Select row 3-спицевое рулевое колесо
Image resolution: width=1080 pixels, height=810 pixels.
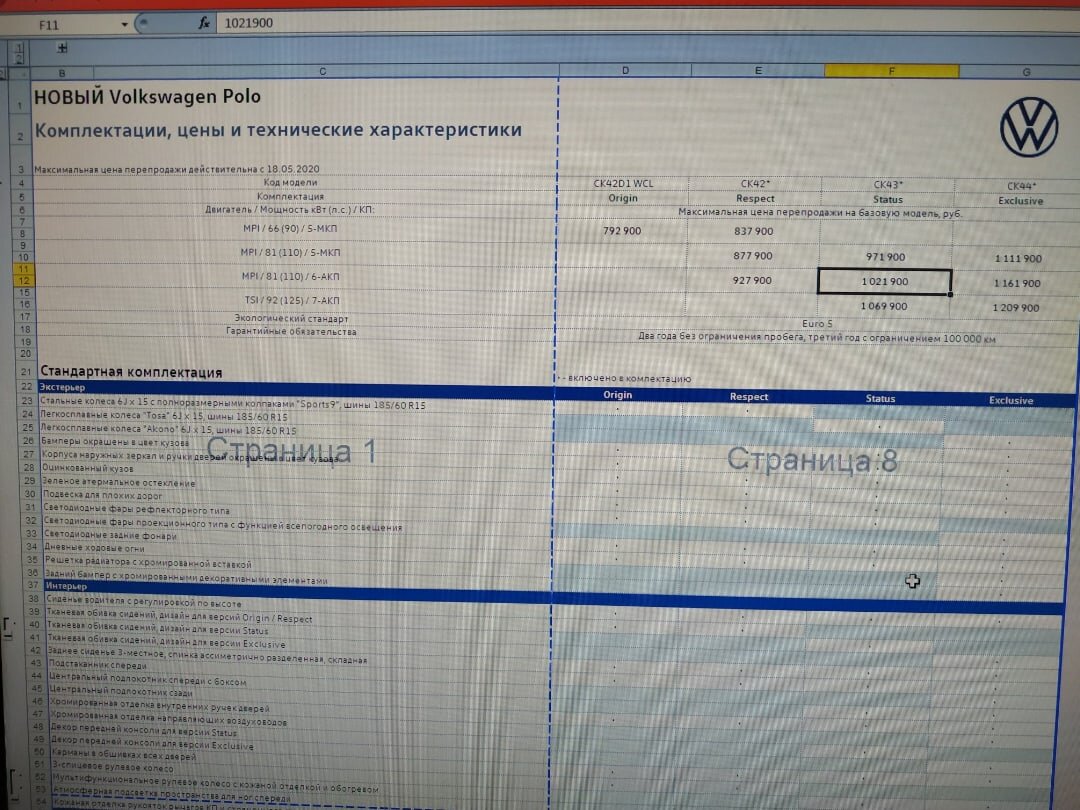(113, 767)
